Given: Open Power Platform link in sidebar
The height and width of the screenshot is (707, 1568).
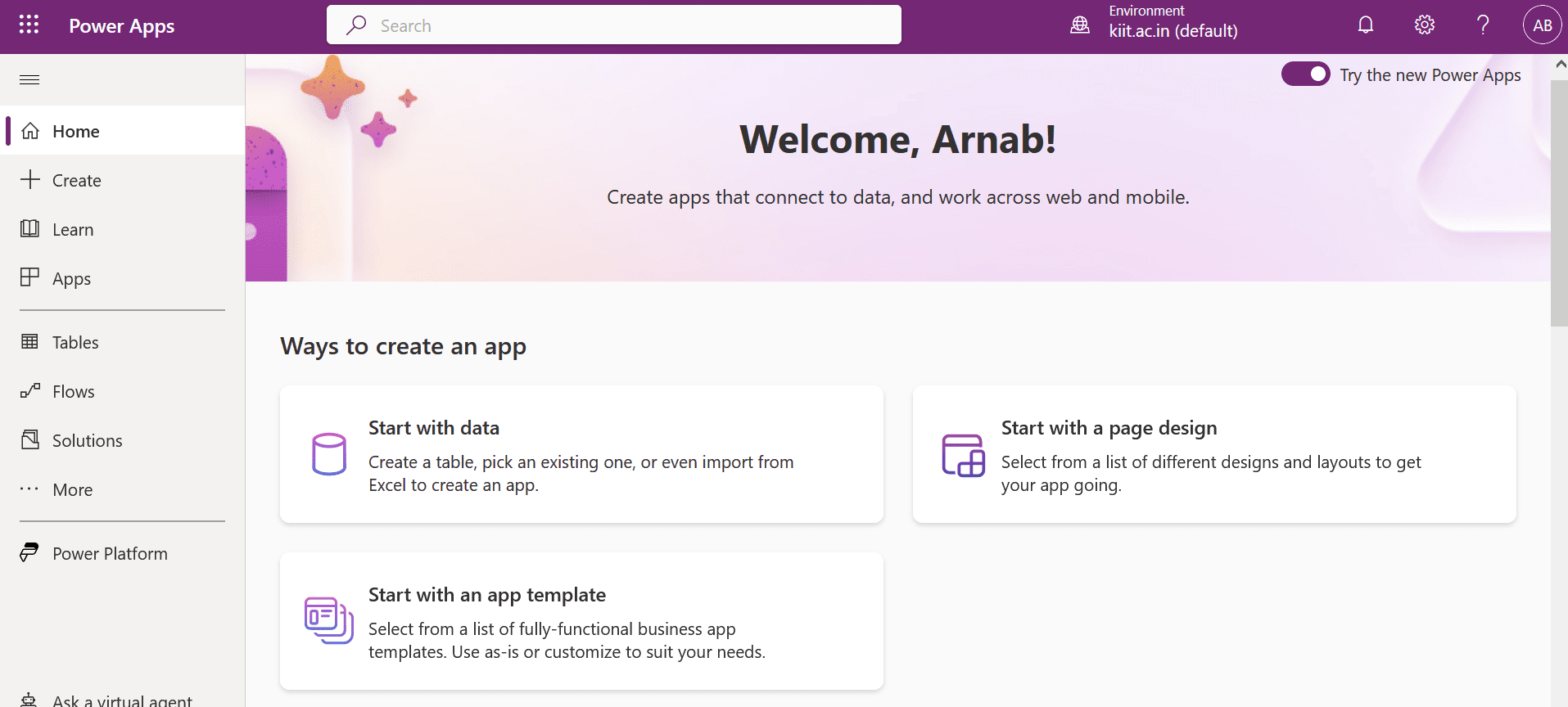Looking at the screenshot, I should pos(110,553).
